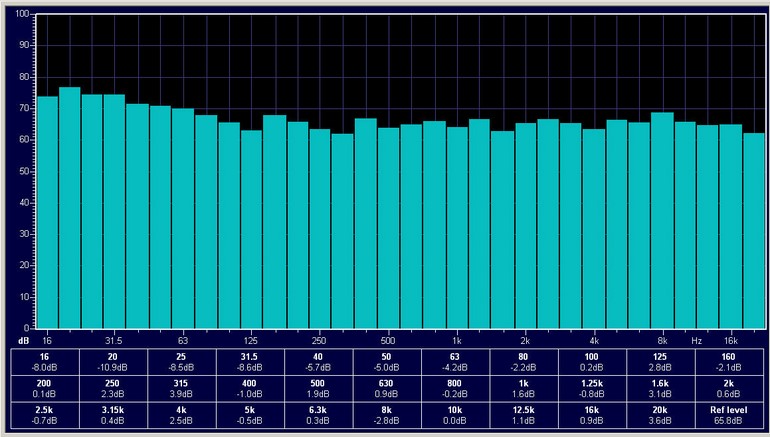Screen dimensions: 770x437
Task: Click the 80 Hz cell reading -2.2dB
Action: [523, 362]
